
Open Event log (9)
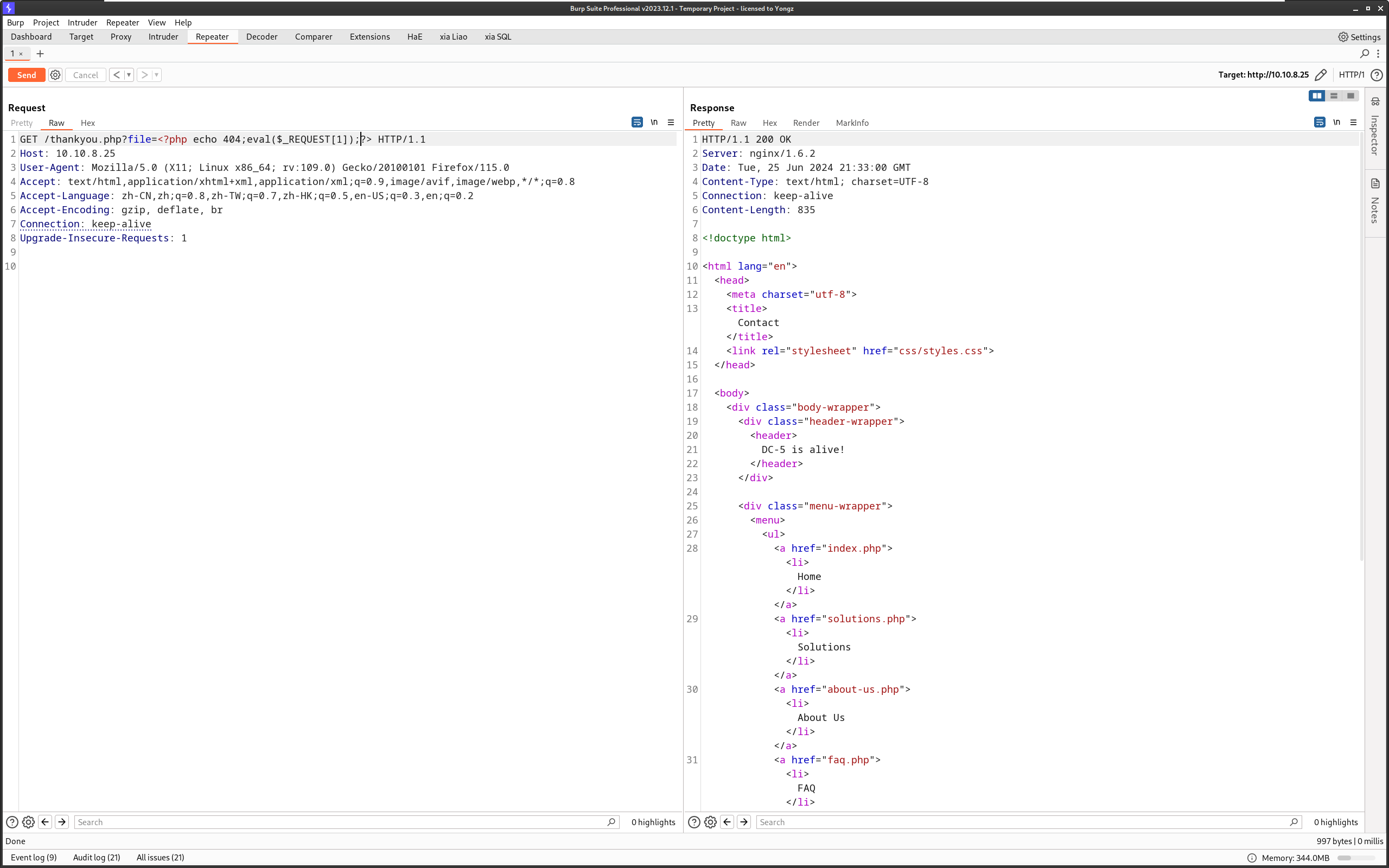[x=34, y=857]
